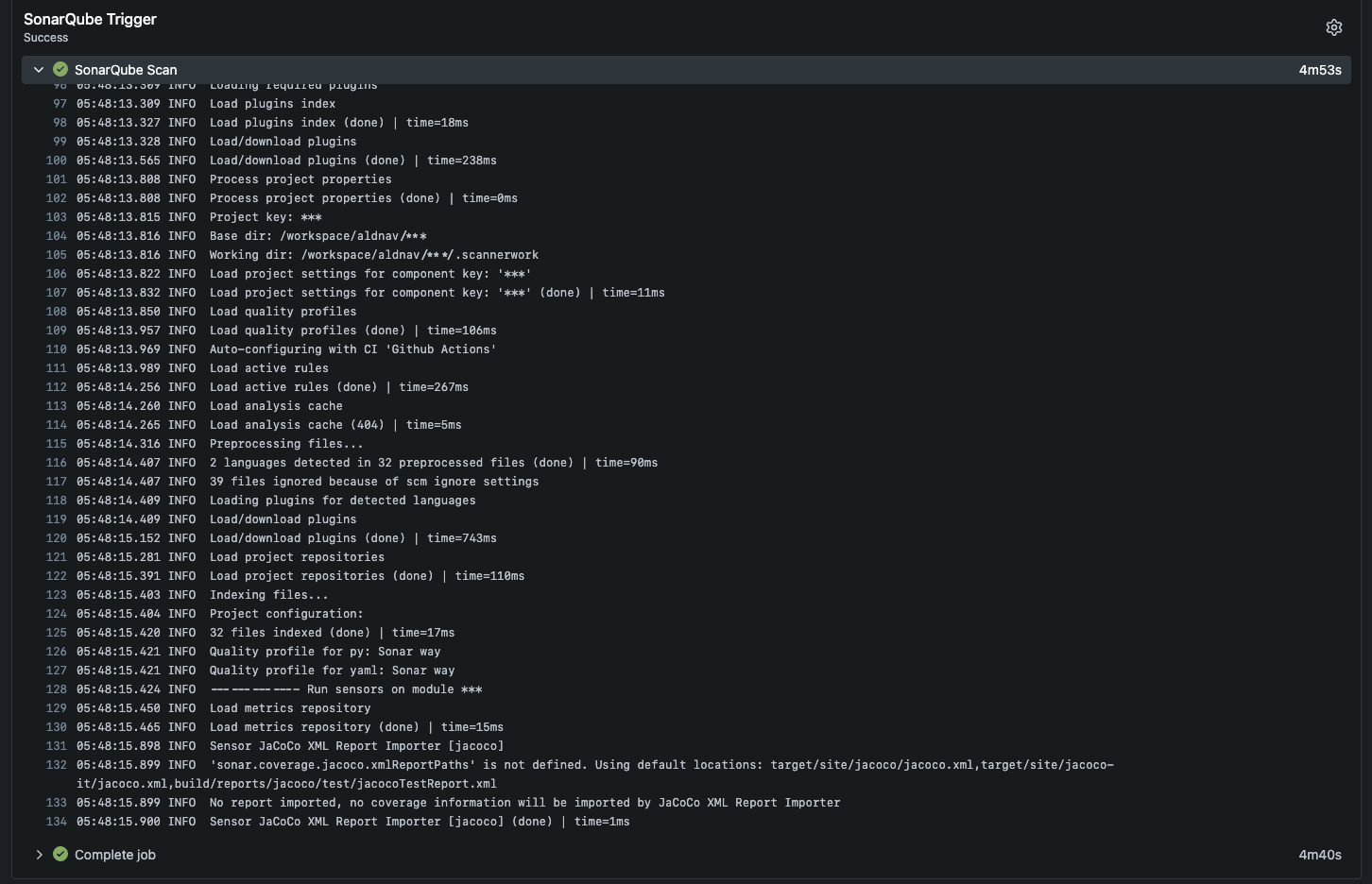1372x884 pixels.
Task: Click the 'Process project properties' line 101 text
Action: (300, 179)
